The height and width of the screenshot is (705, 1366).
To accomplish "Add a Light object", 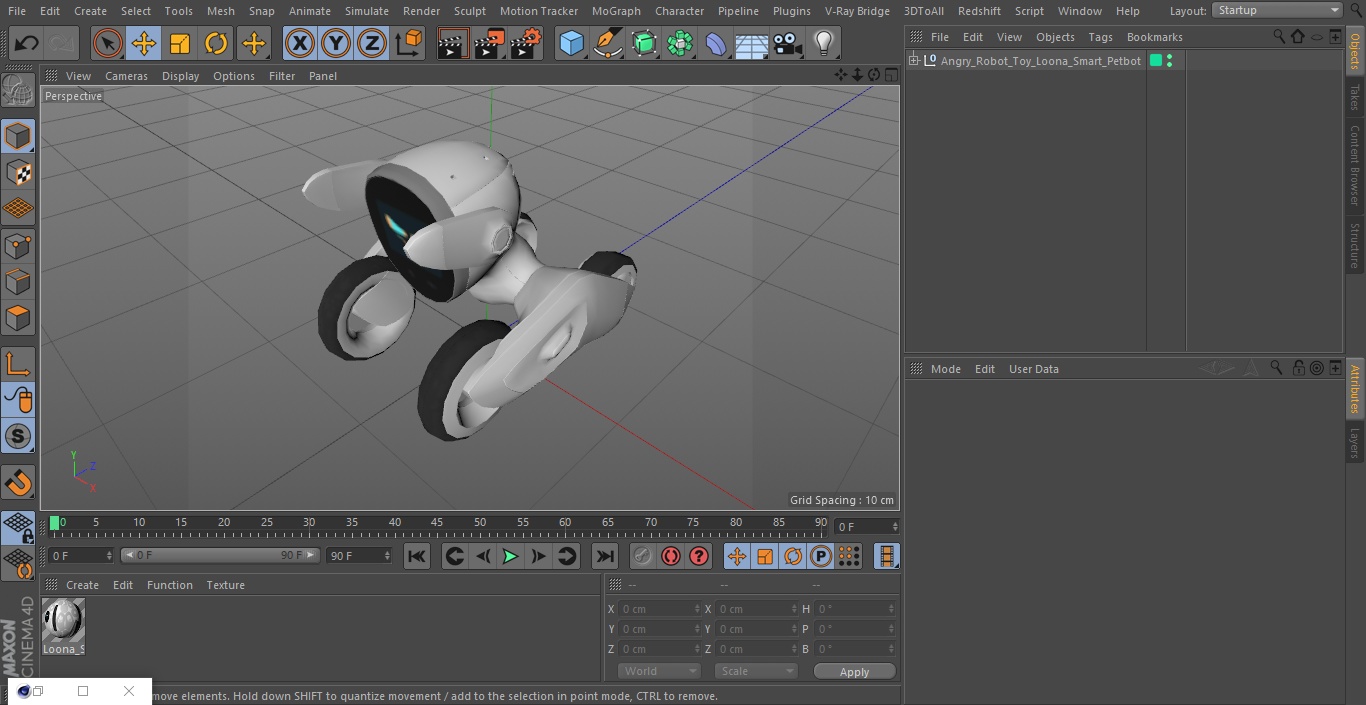I will [823, 43].
